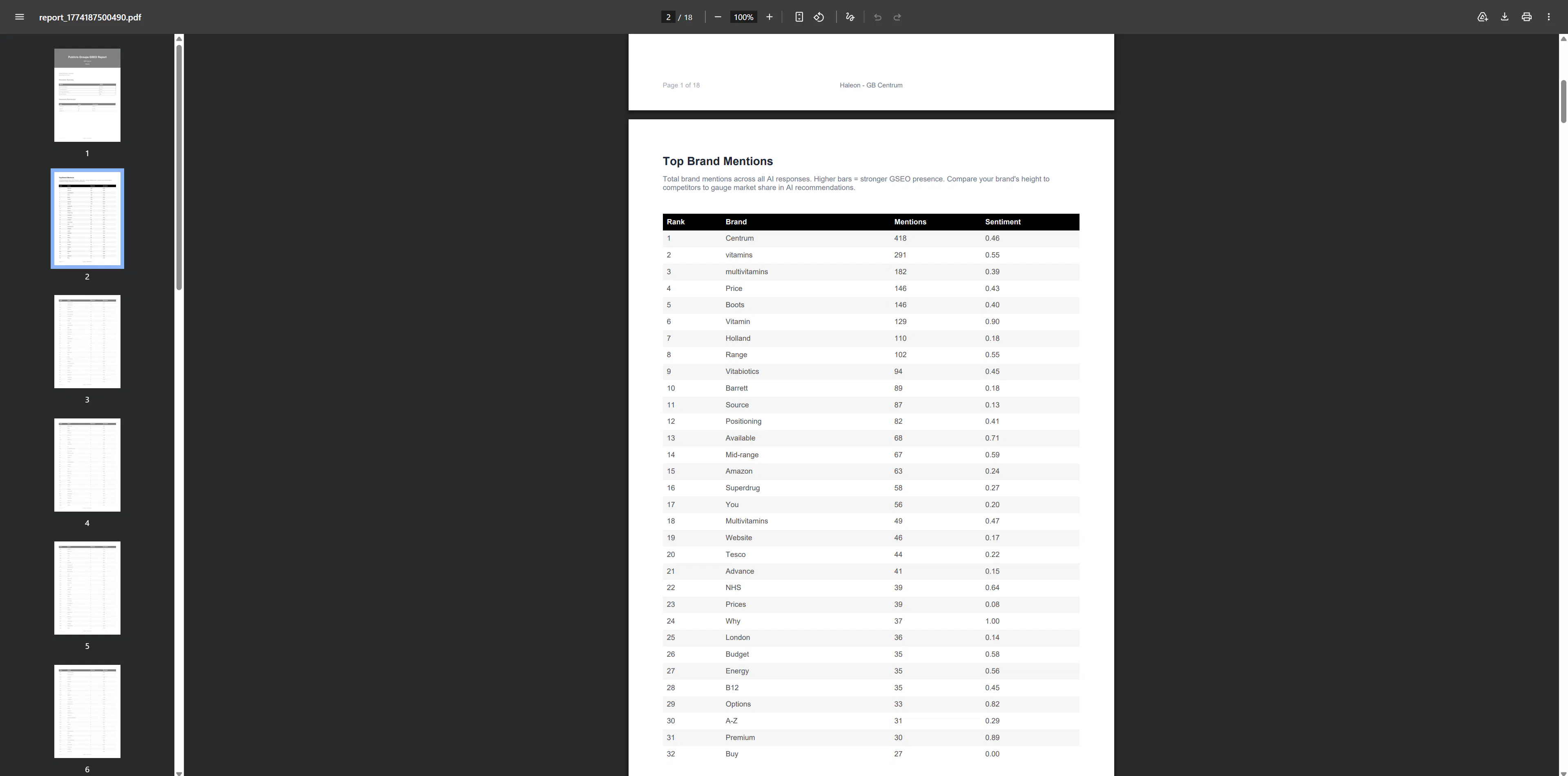The width and height of the screenshot is (1568, 776).
Task: Click the page number input field
Action: click(x=668, y=17)
